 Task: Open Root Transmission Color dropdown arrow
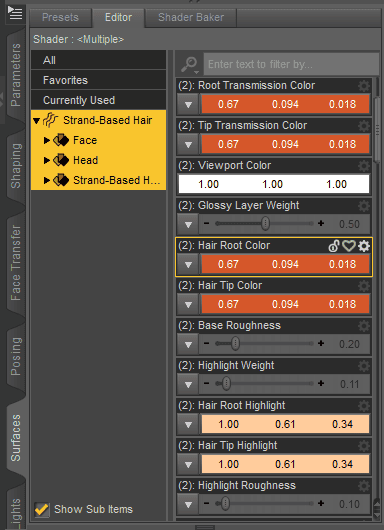click(x=188, y=104)
